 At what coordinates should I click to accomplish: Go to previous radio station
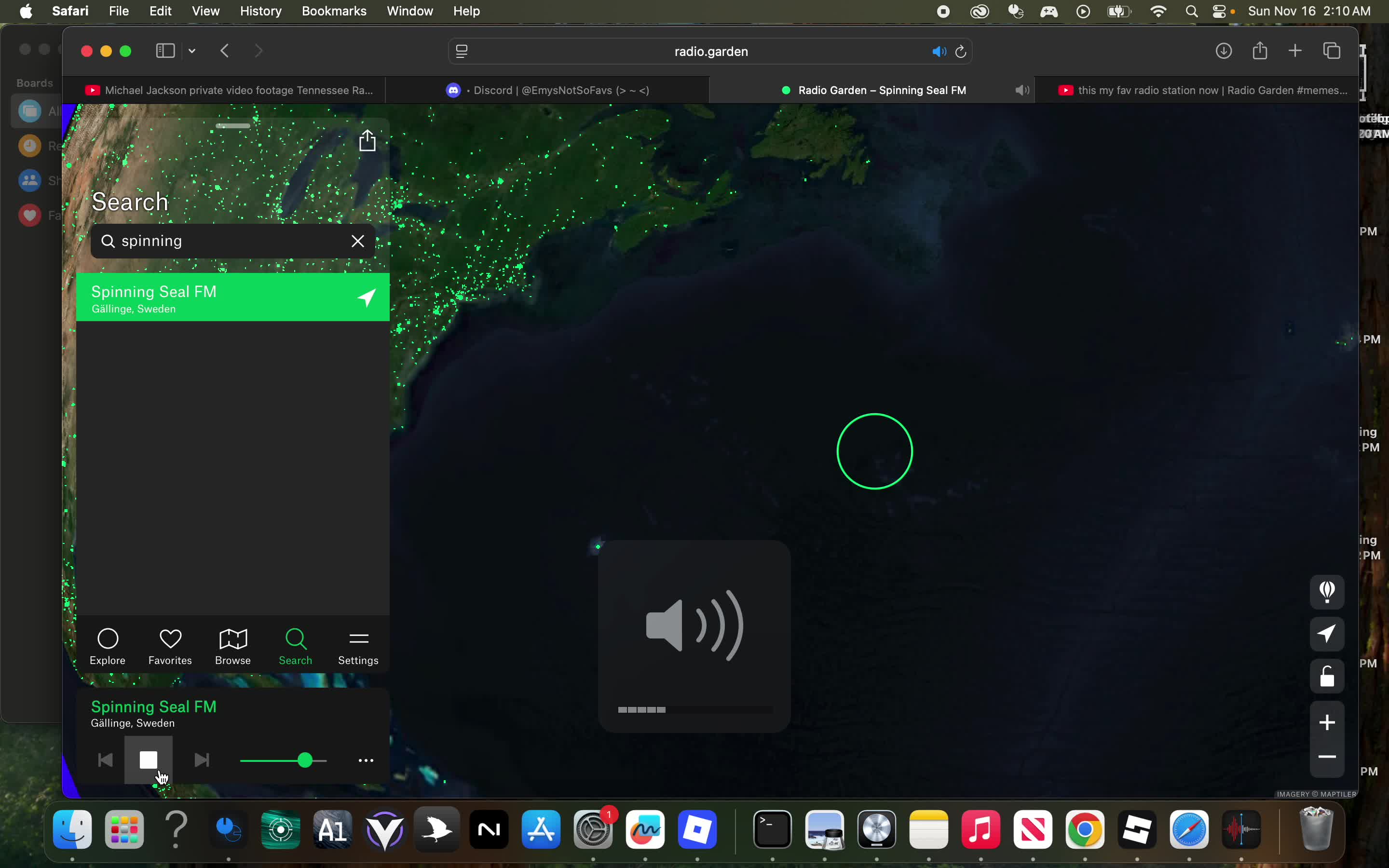coord(105,760)
